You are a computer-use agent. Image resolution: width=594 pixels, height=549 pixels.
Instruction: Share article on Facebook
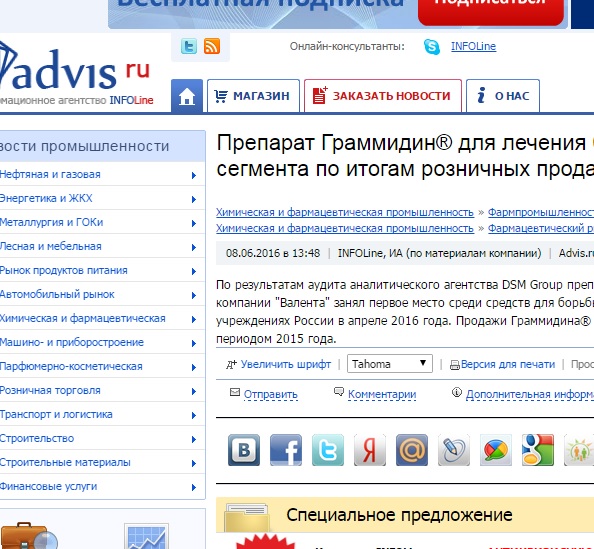286,450
